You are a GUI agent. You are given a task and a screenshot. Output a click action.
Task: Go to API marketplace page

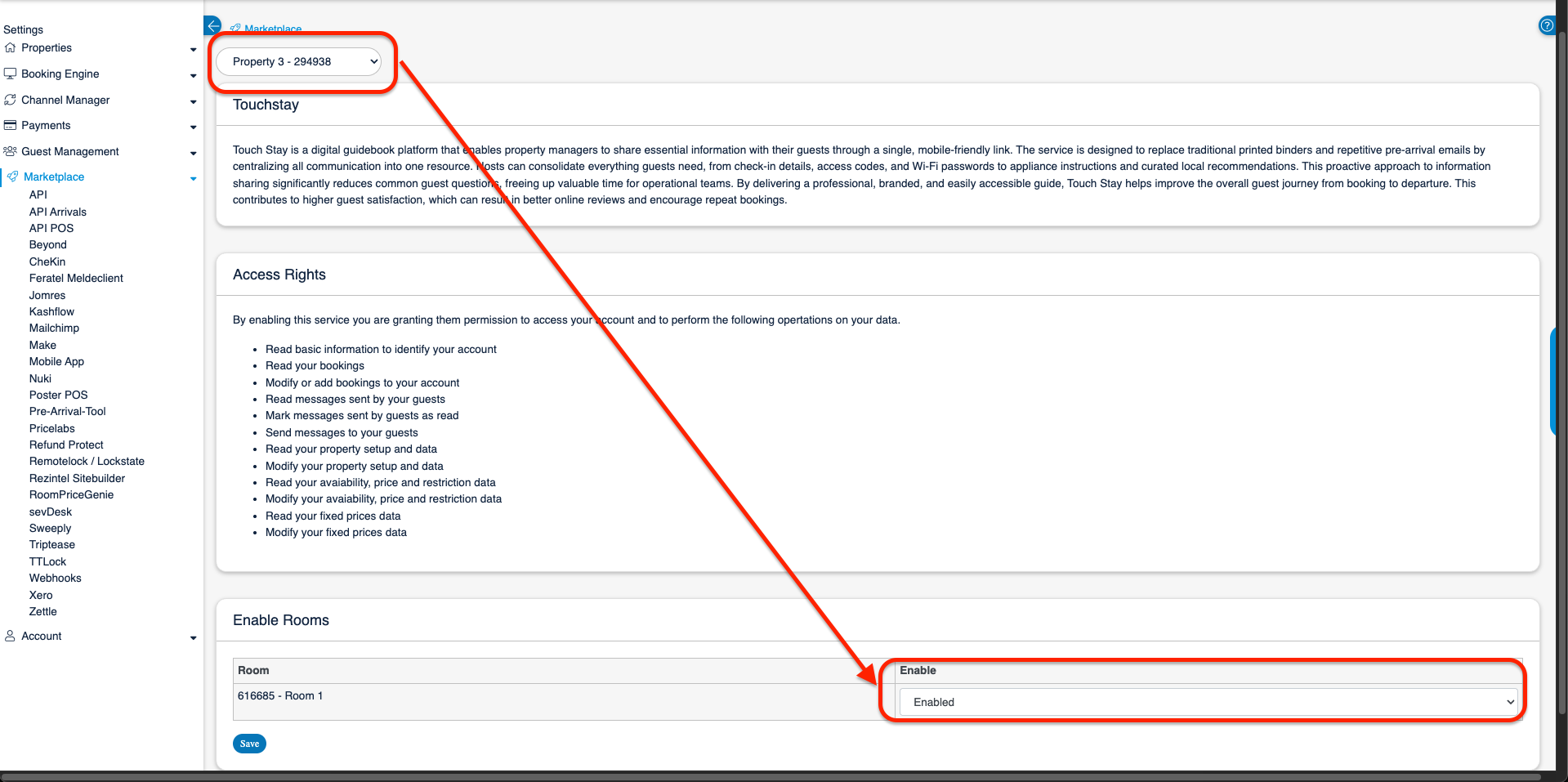tap(38, 194)
